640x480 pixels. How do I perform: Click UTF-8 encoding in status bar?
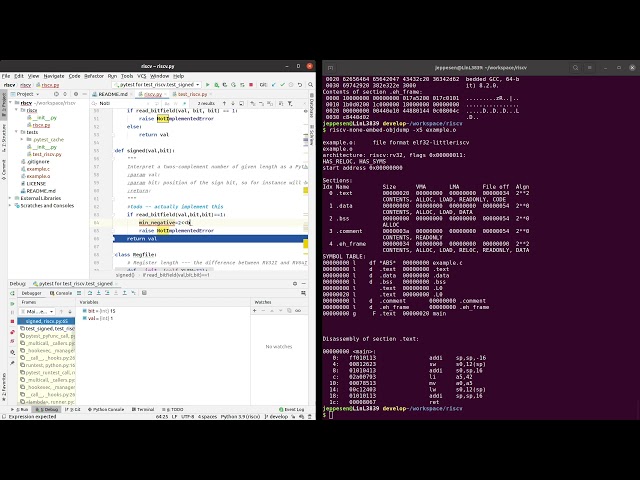[187, 417]
